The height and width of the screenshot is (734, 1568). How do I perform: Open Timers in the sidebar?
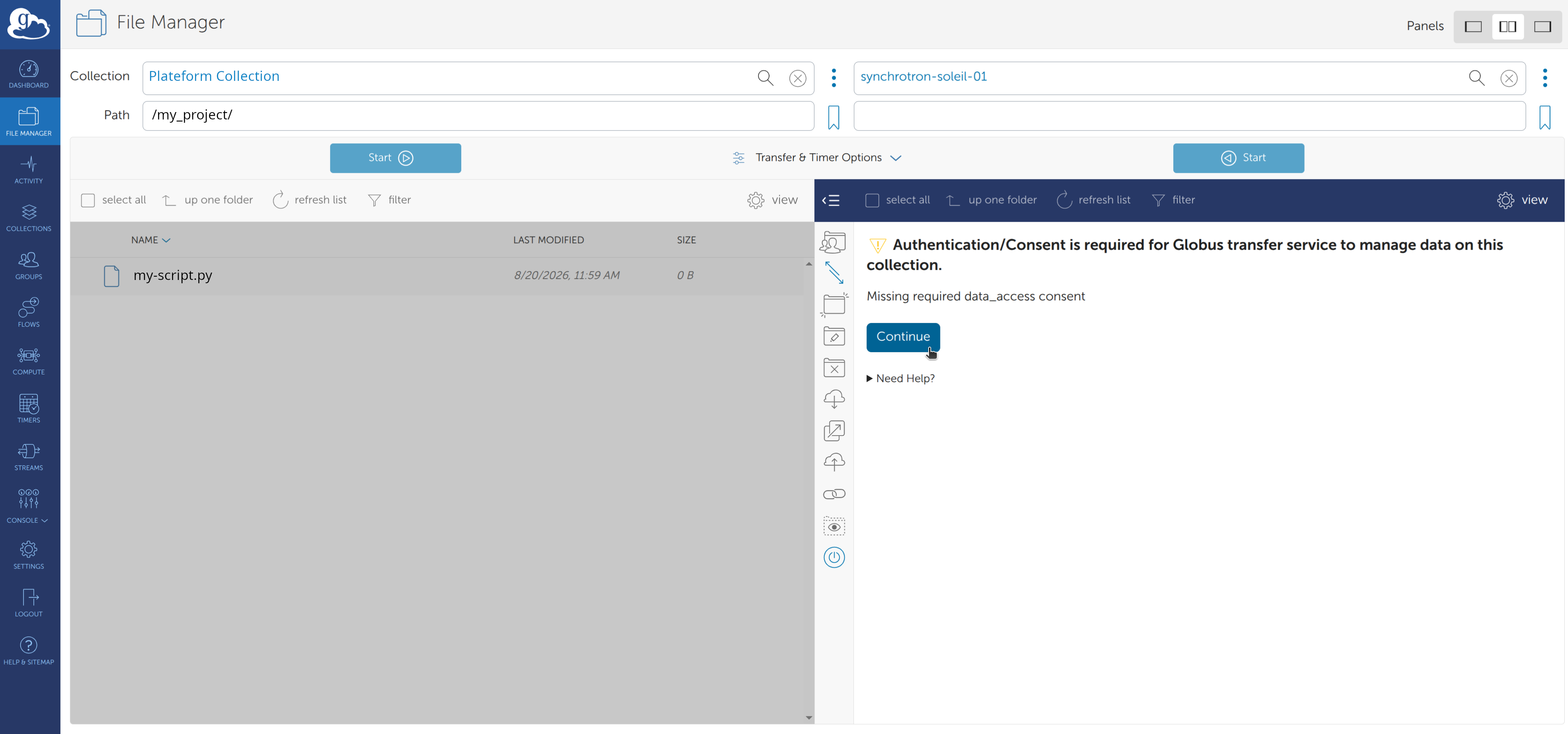pyautogui.click(x=29, y=408)
